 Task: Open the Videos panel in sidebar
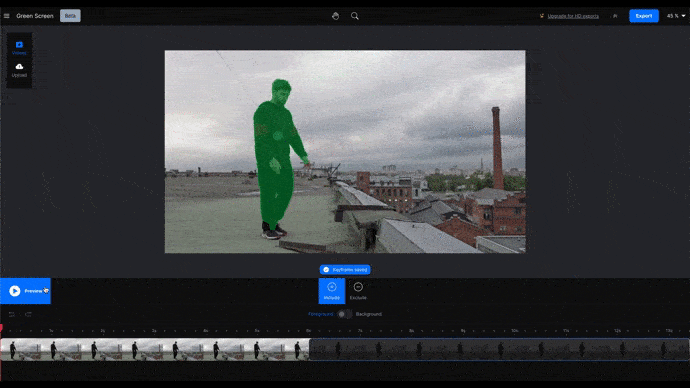pos(19,48)
